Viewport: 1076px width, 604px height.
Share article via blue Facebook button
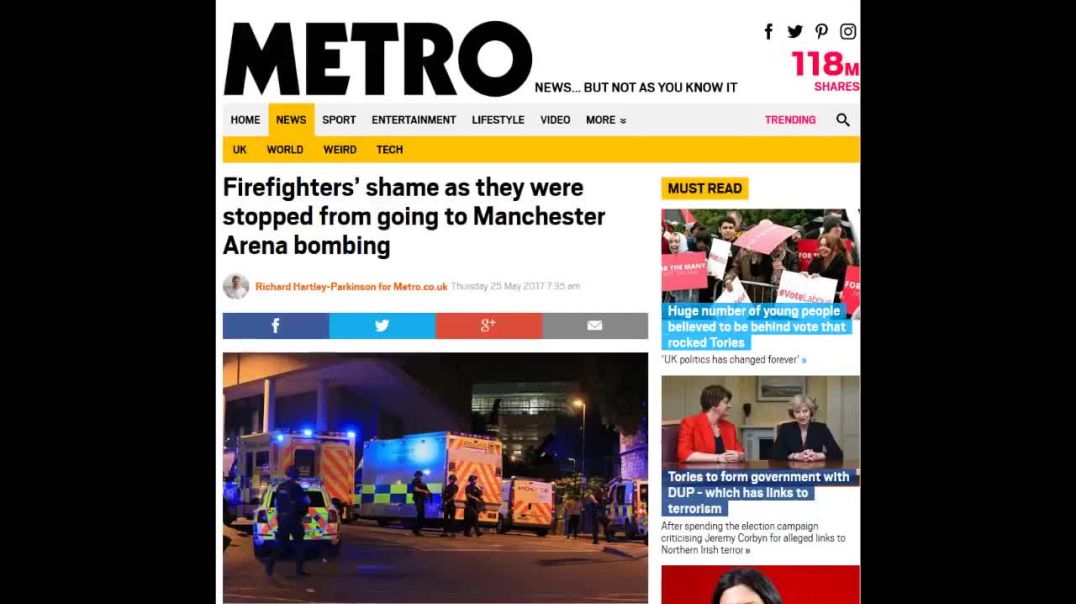point(276,326)
